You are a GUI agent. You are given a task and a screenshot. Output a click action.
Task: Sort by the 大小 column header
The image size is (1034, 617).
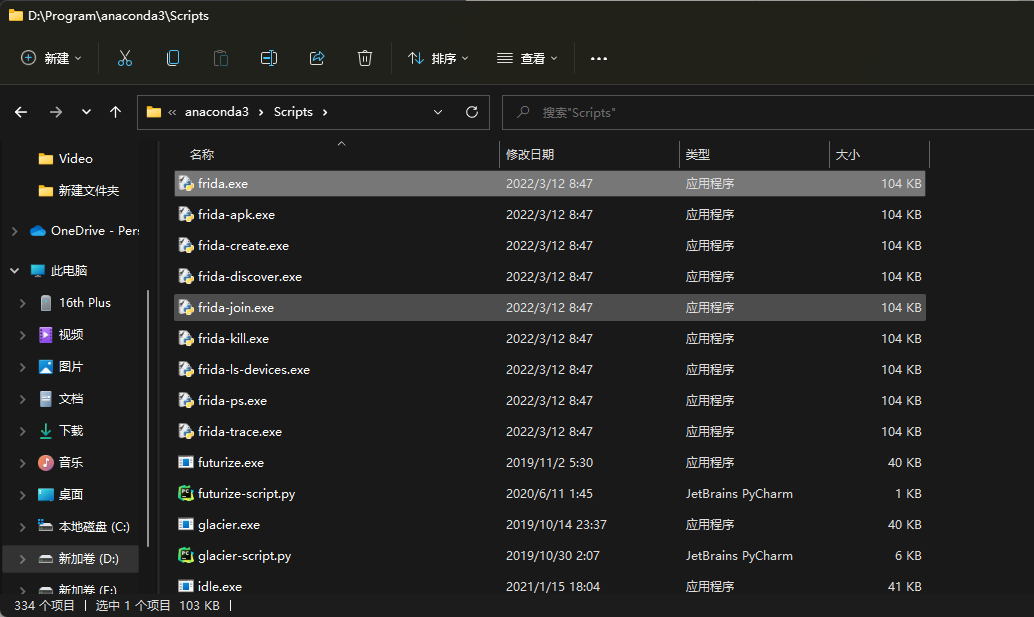(x=847, y=154)
